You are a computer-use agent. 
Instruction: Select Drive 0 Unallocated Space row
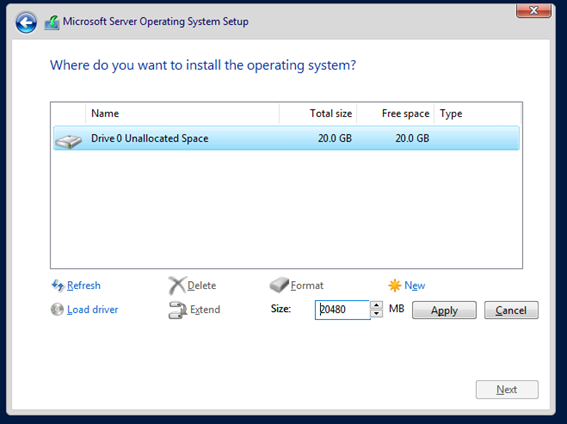(286, 138)
